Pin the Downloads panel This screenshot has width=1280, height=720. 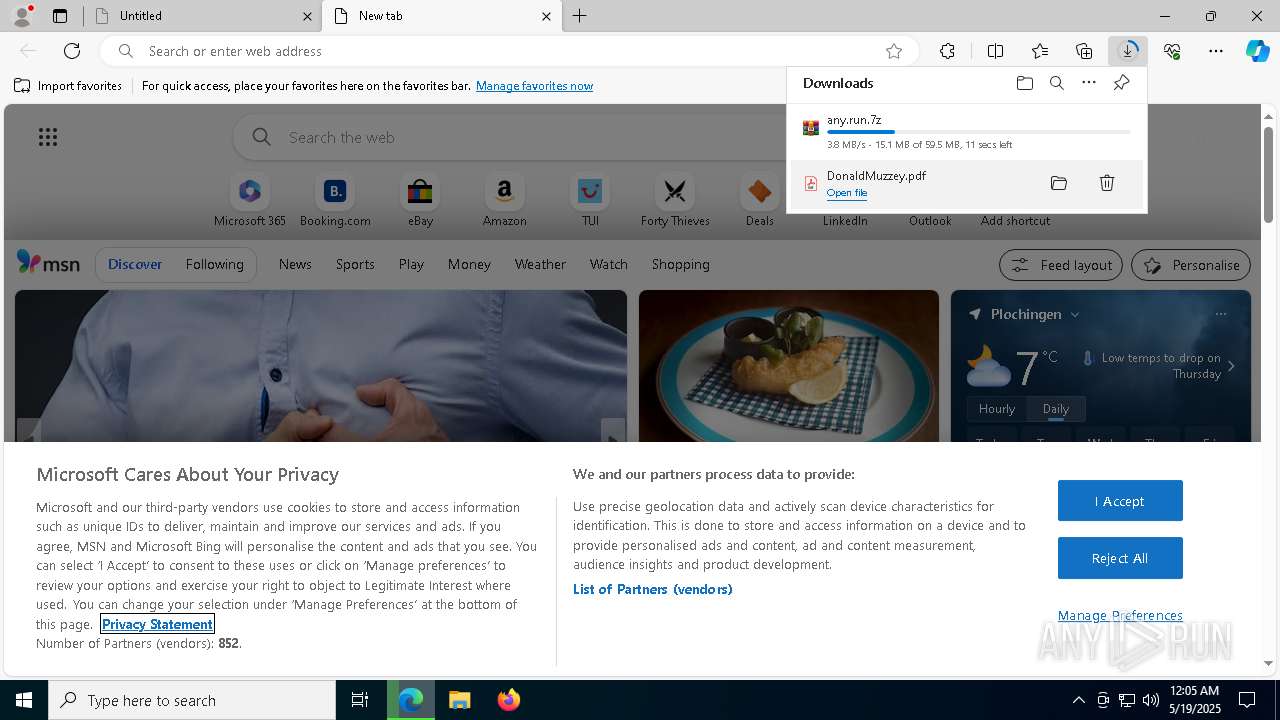point(1121,83)
